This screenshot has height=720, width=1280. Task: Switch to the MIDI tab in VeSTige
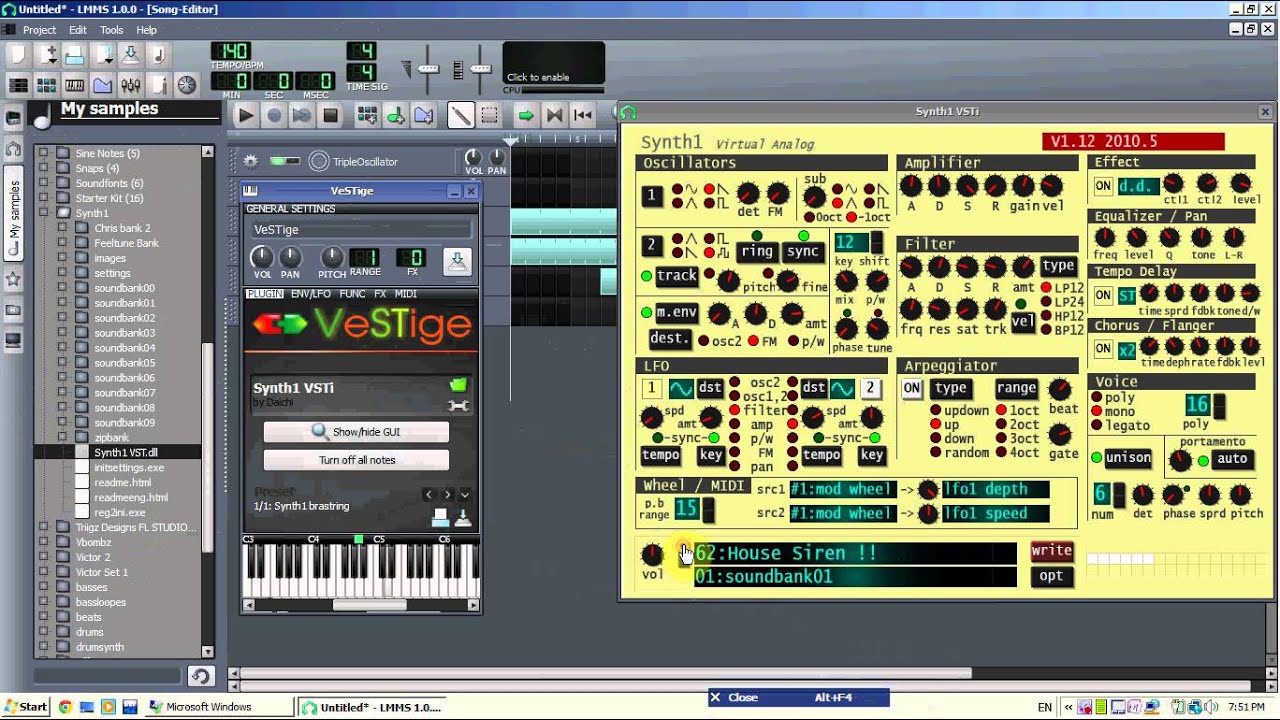[406, 294]
